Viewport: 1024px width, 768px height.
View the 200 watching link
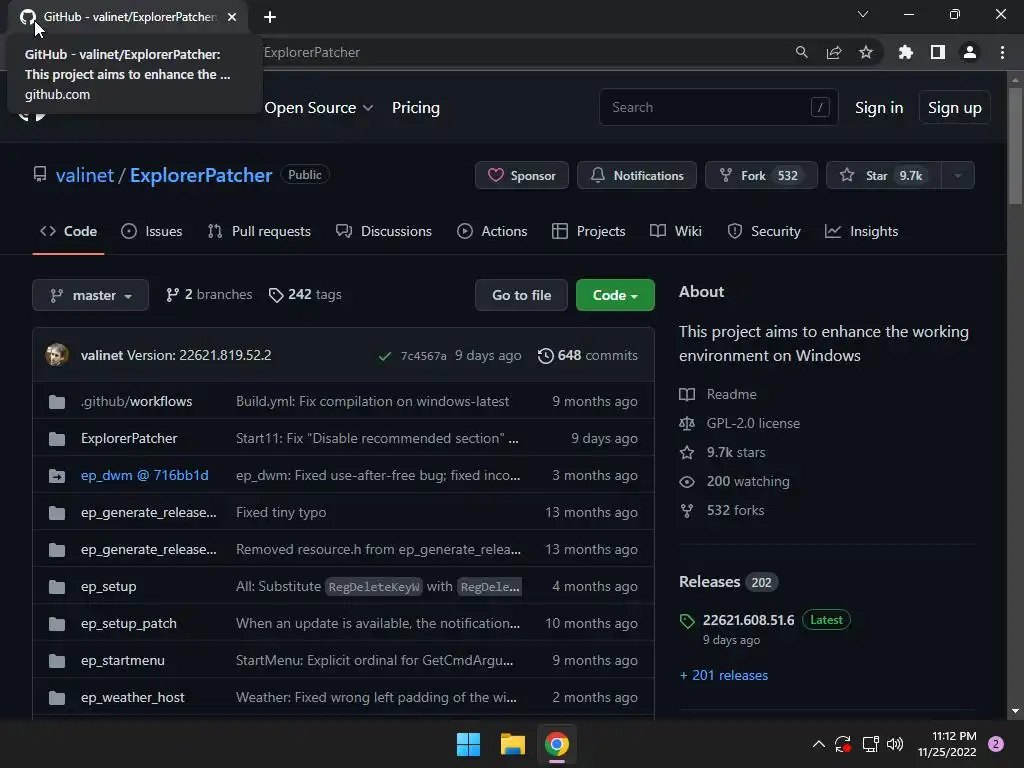[x=734, y=481]
